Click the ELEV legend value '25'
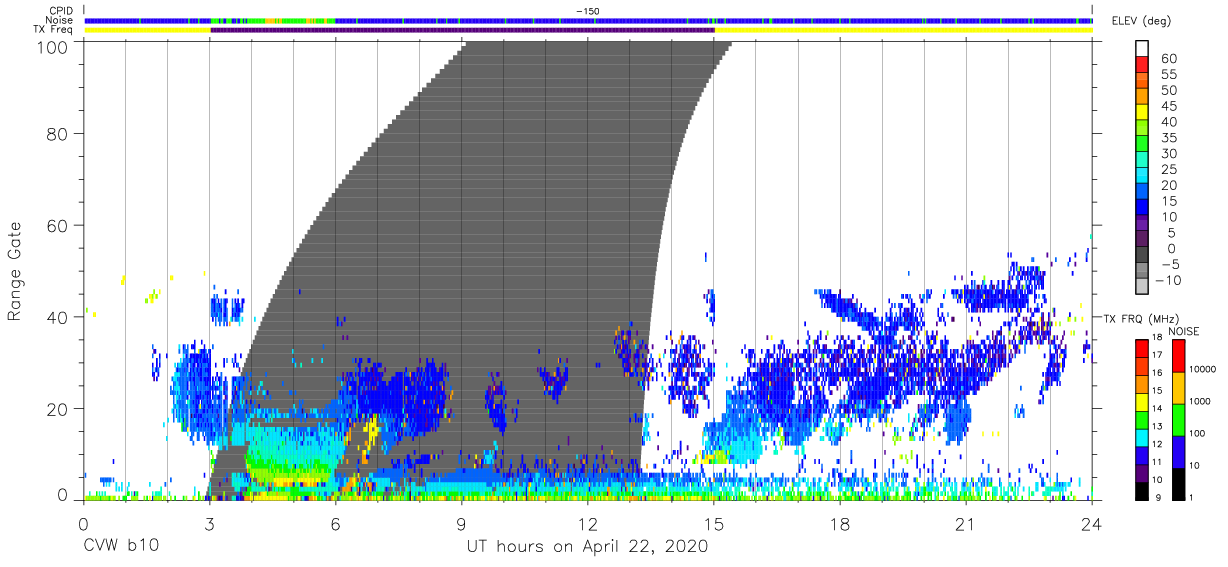The image size is (1228, 567). click(x=1168, y=169)
